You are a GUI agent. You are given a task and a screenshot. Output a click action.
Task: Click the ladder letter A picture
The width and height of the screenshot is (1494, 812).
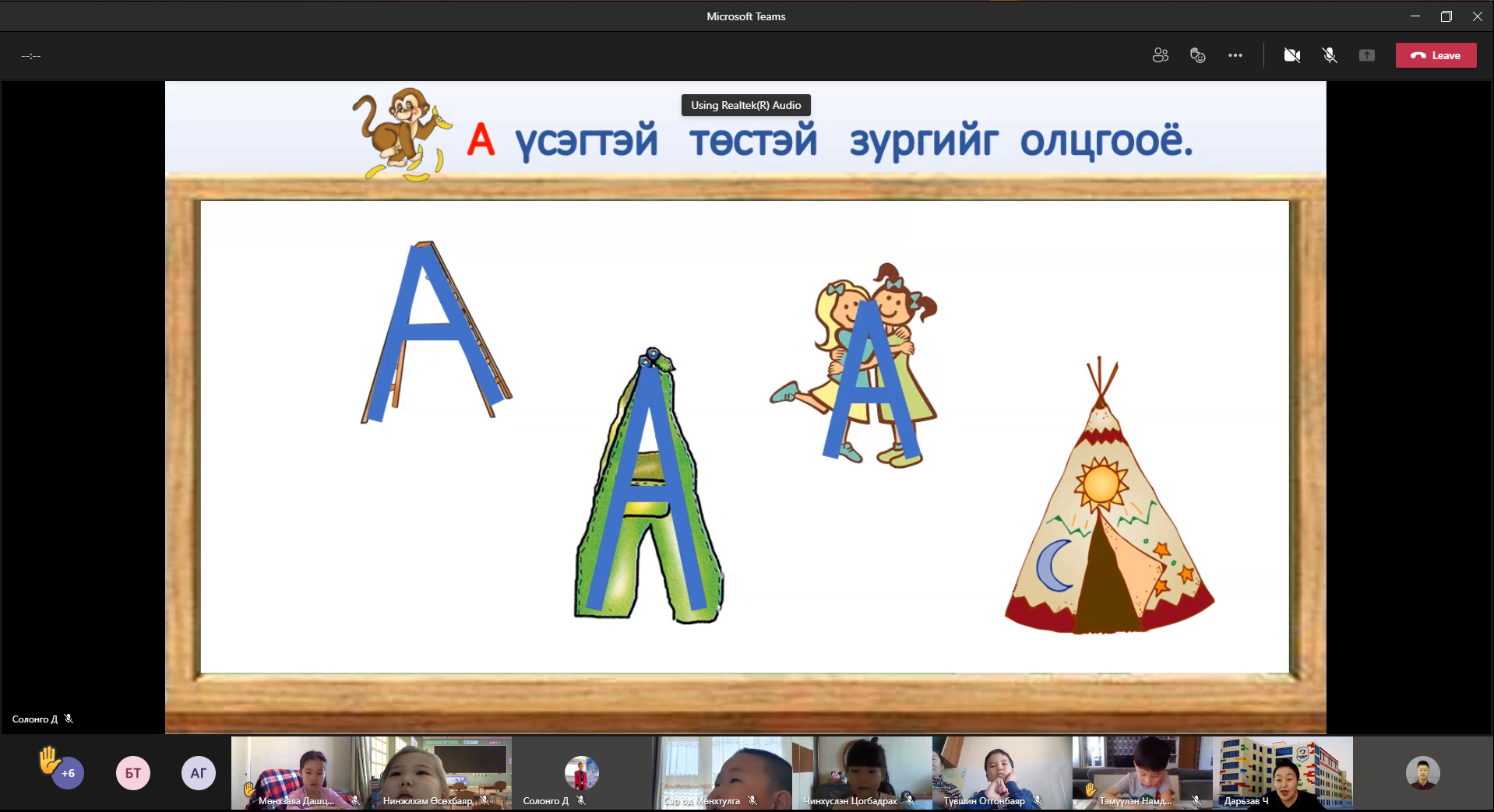(436, 332)
